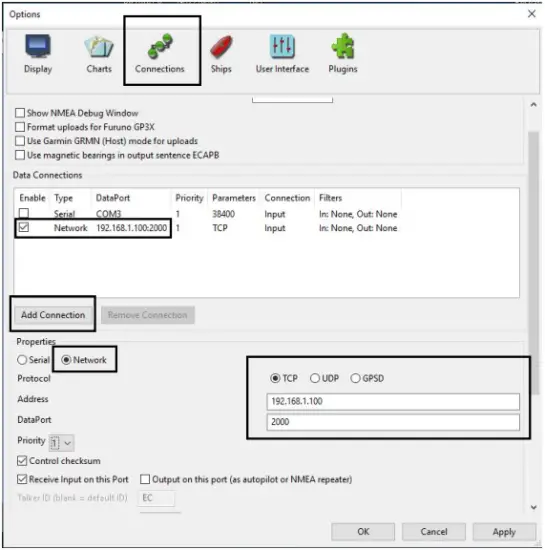This screenshot has width=545, height=550.
Task: Enable the Serial COM3 connection checkbox
Action: (x=24, y=213)
